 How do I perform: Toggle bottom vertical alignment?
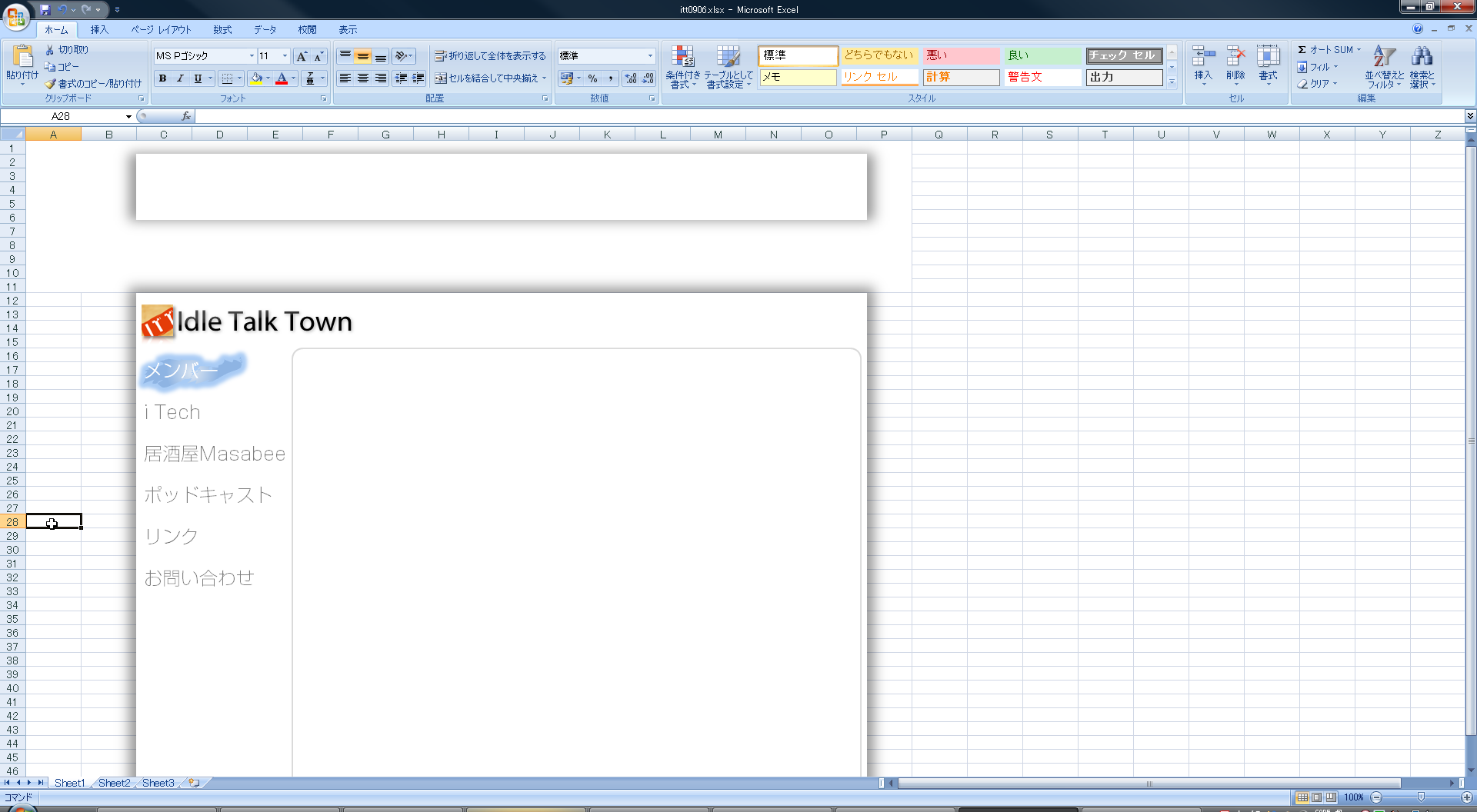[x=381, y=56]
